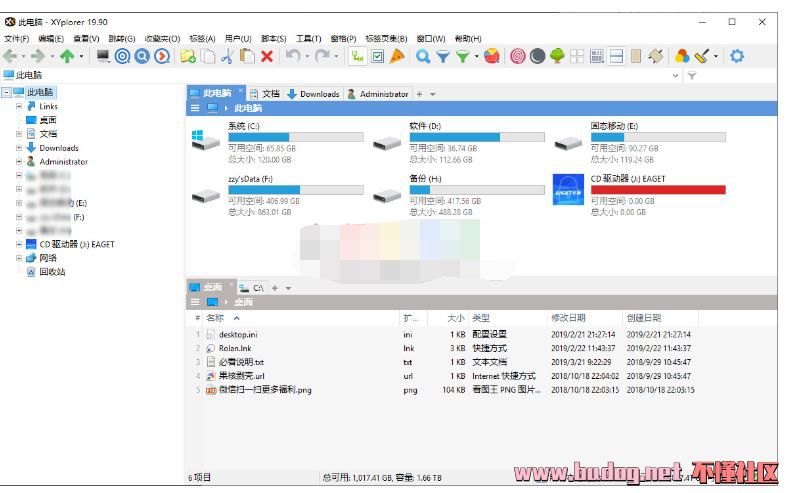
Task: Click the three colored circles icon
Action: click(682, 56)
